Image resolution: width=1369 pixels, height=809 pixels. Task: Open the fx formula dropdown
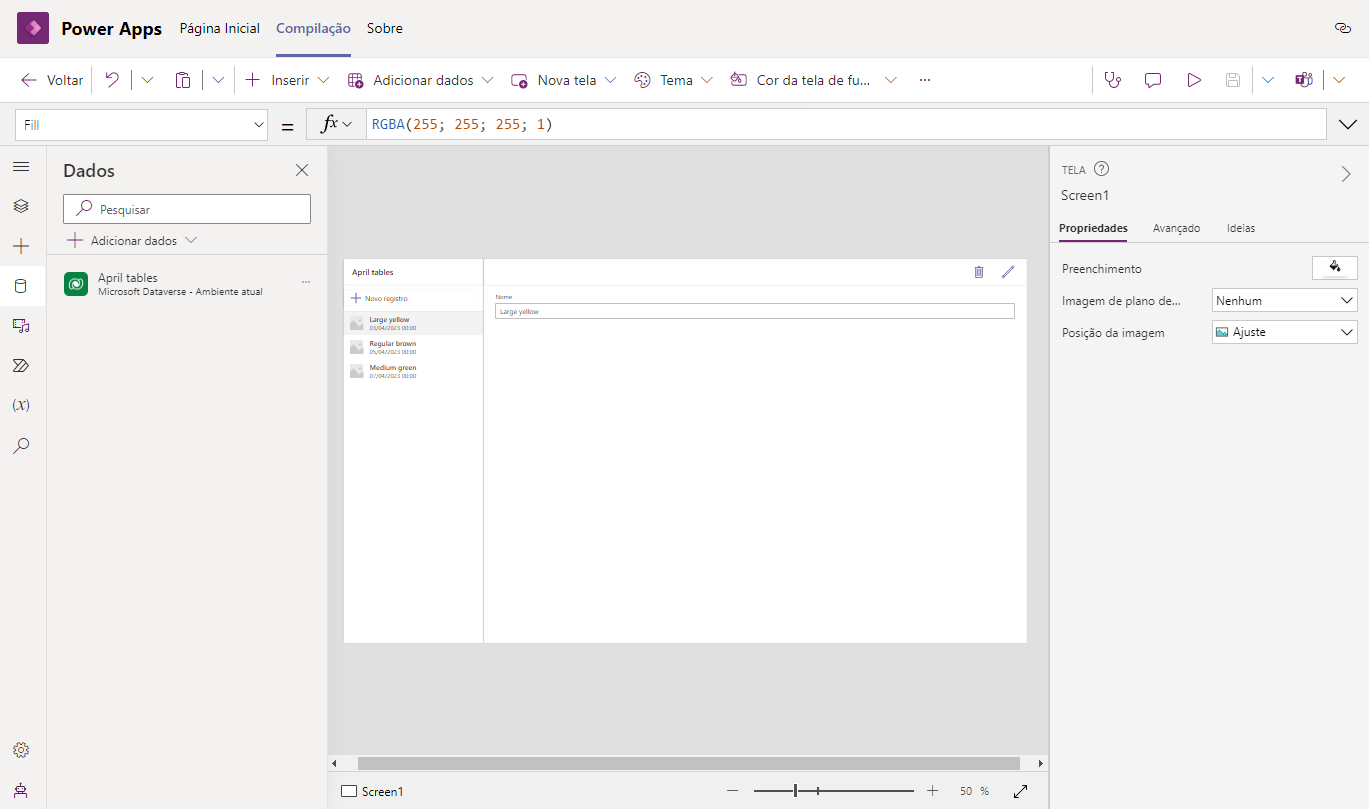336,125
